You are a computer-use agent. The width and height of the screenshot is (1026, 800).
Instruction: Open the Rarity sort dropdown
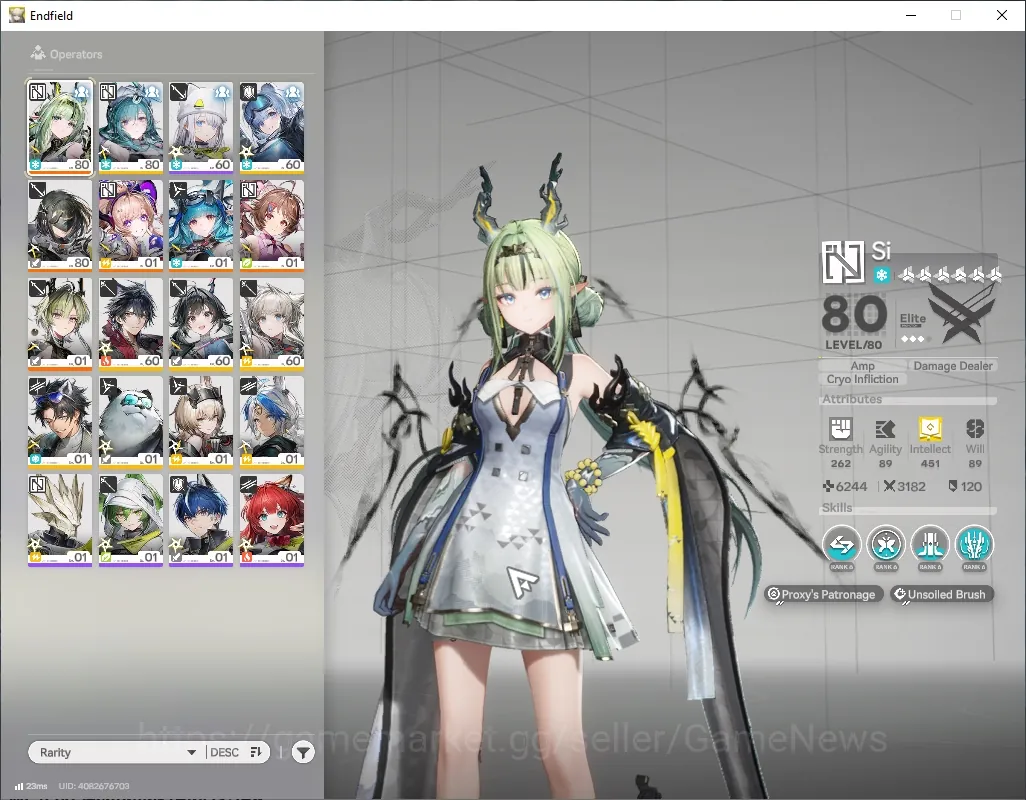pos(117,752)
